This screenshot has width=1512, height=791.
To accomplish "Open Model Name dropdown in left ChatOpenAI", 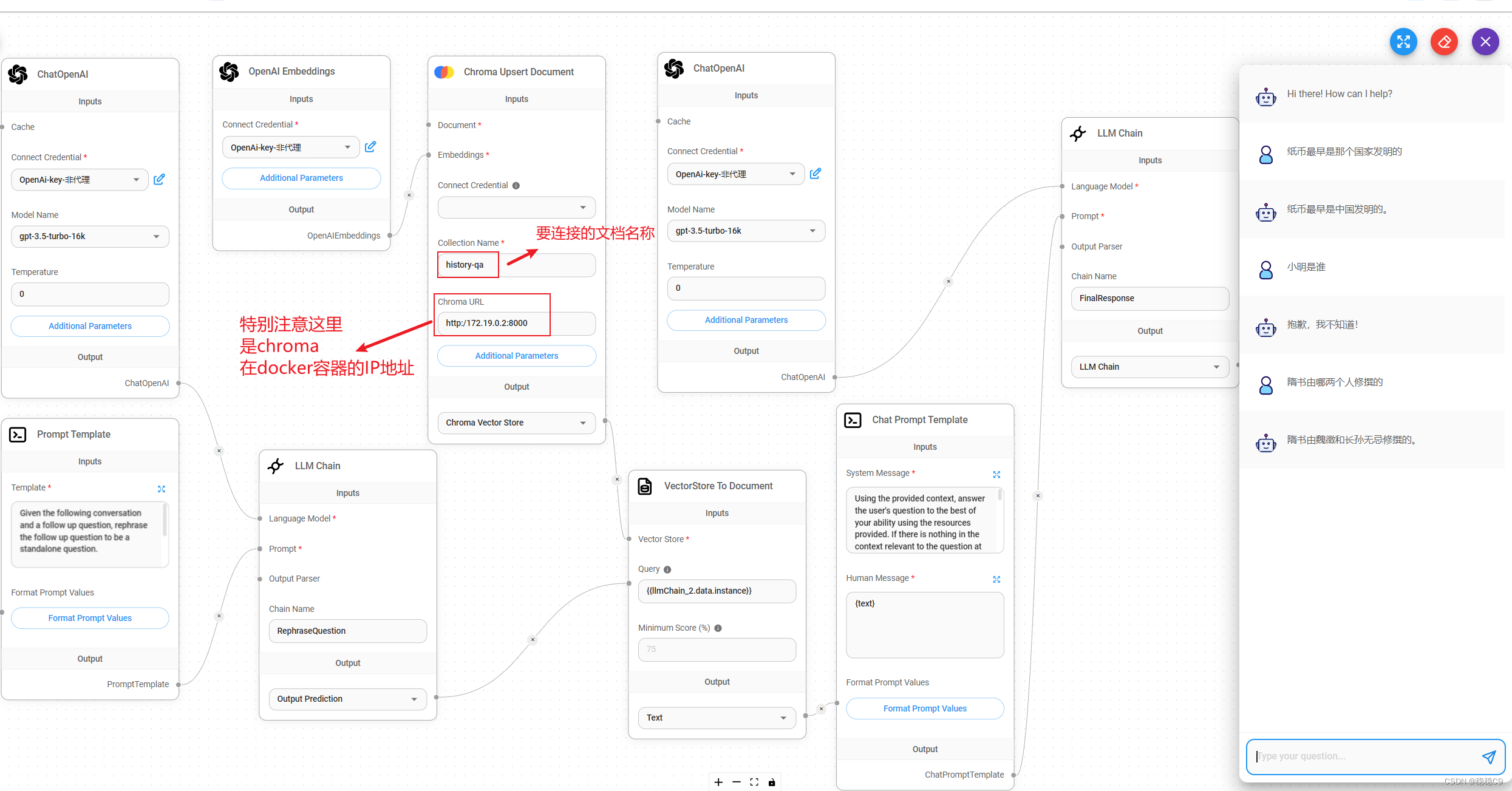I will click(x=90, y=236).
